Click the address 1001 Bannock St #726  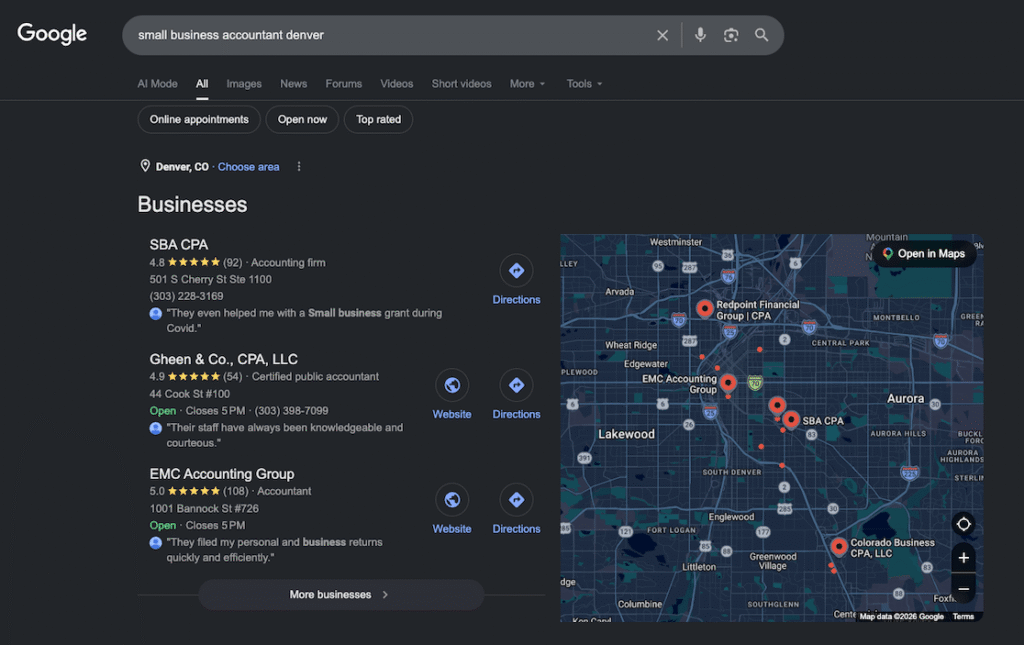[204, 509]
